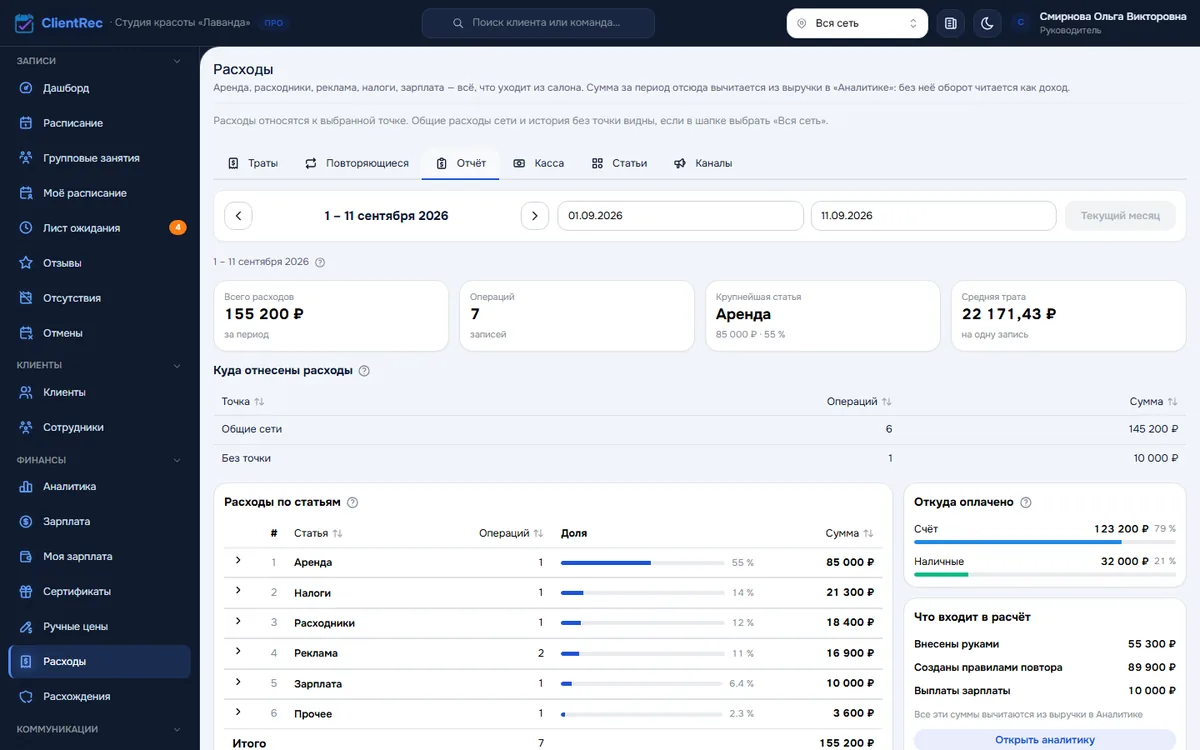This screenshot has width=1200, height=750.
Task: Collapse the ЗАПИСИ sidebar section
Action: (x=177, y=61)
